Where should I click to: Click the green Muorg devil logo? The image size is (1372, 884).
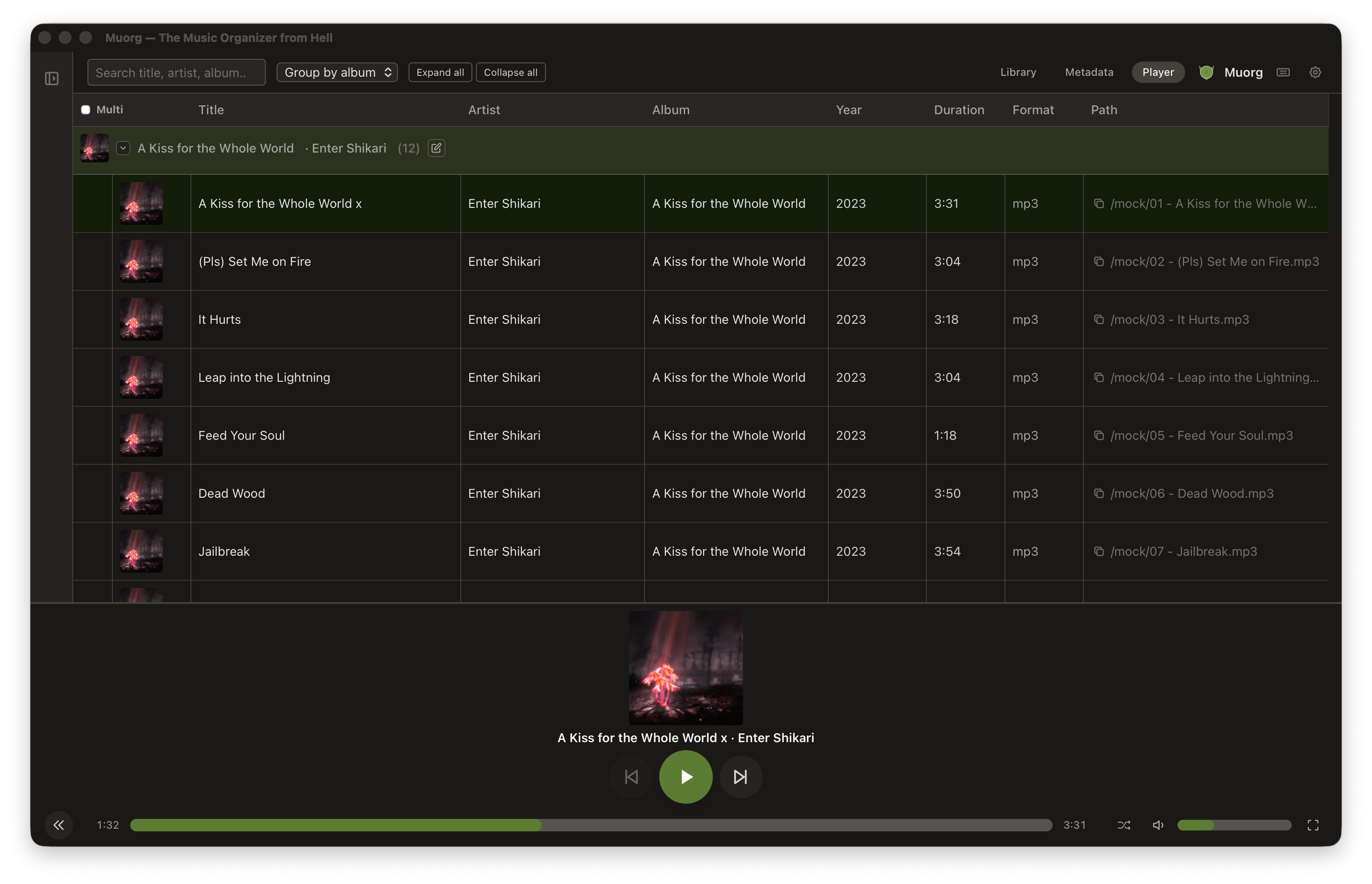point(1206,72)
